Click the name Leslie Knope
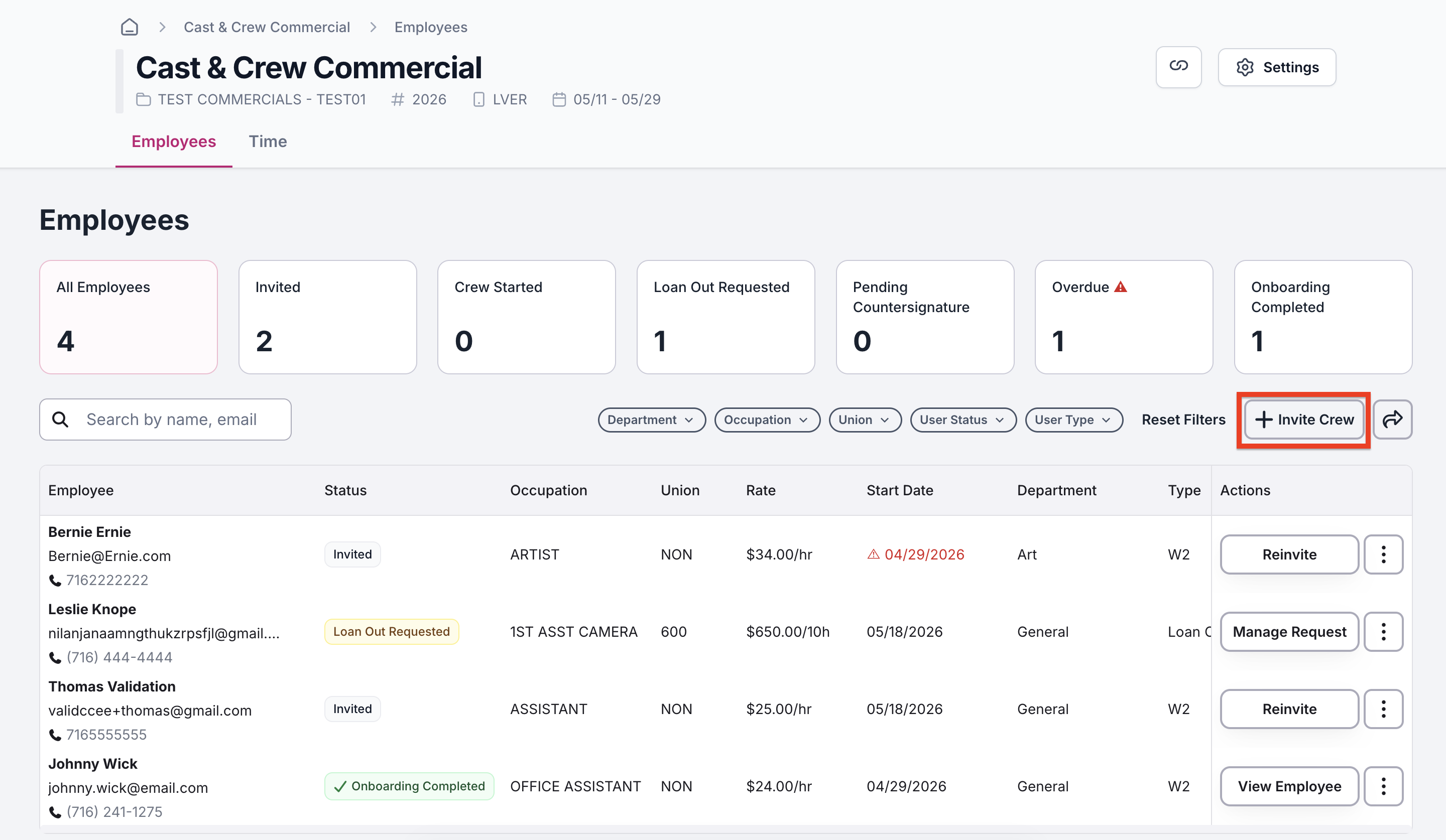The image size is (1446, 840). [x=92, y=609]
